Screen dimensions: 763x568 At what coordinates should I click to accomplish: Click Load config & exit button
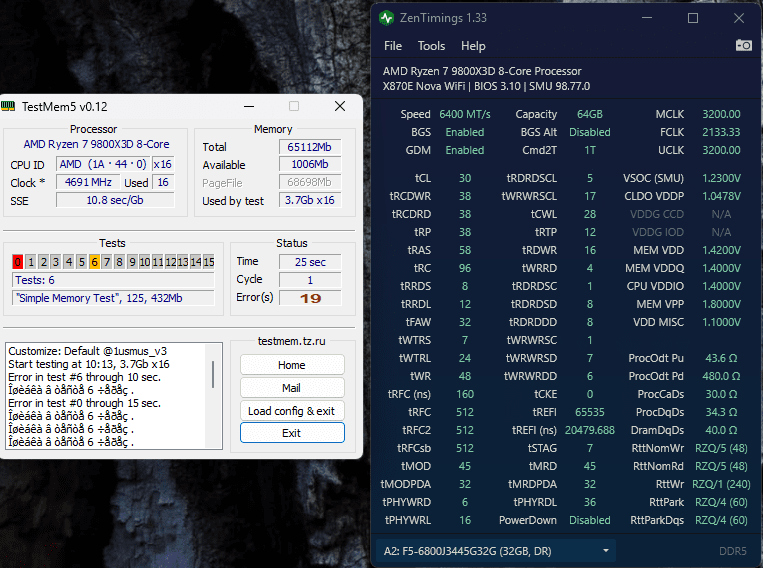292,411
